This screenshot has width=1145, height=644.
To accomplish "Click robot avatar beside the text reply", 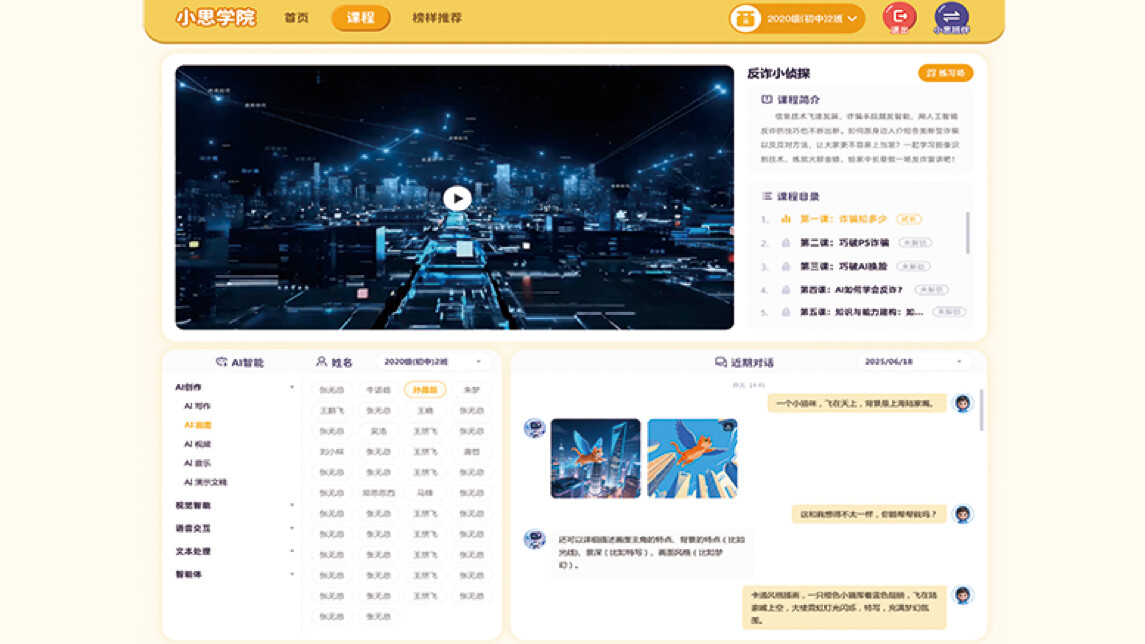I will coord(535,540).
